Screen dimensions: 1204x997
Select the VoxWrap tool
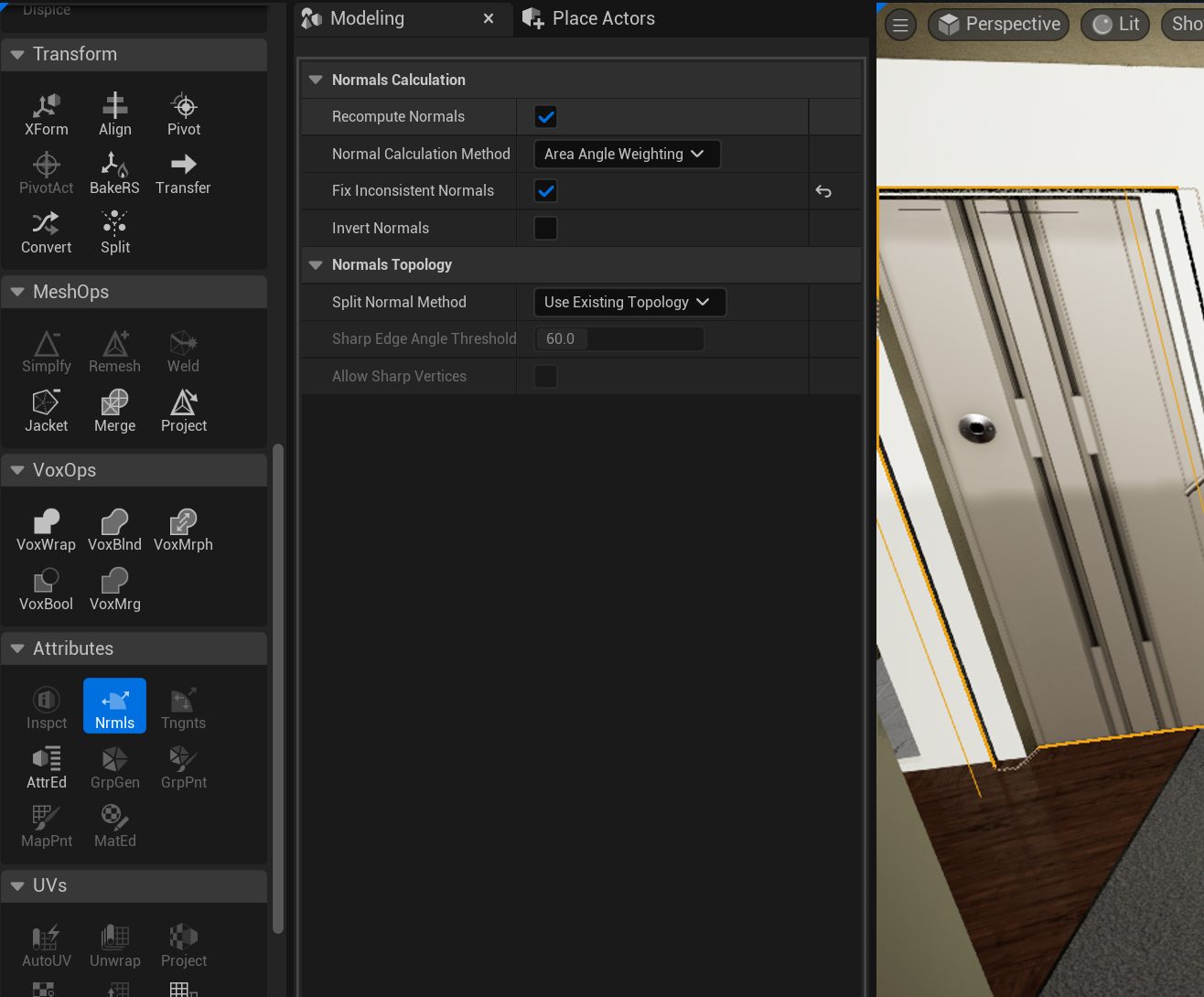(x=46, y=531)
